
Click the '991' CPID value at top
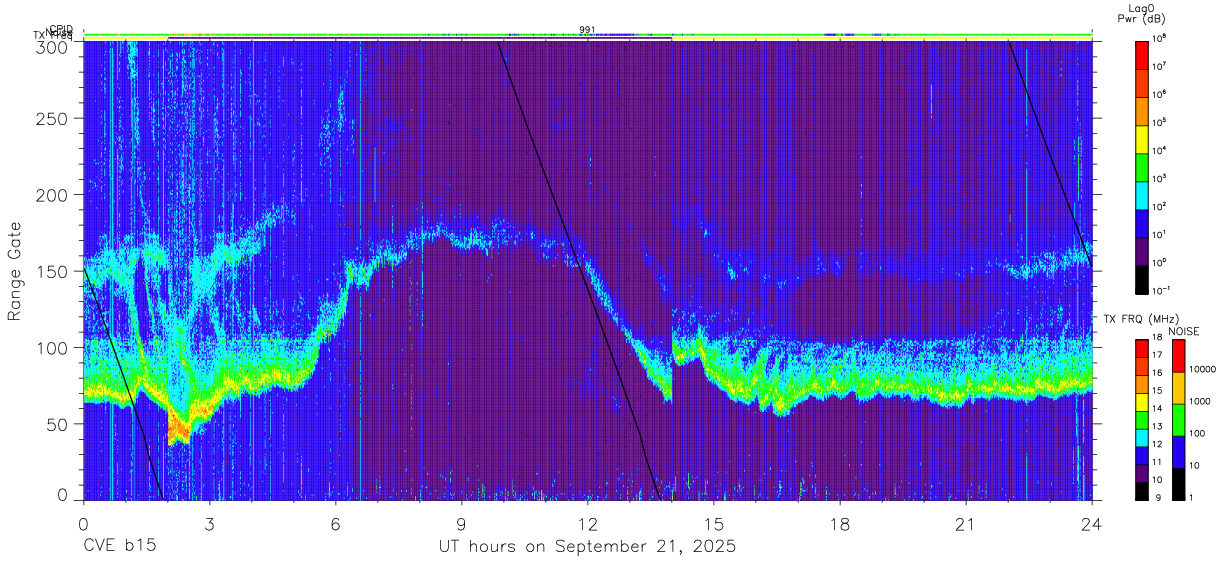587,30
